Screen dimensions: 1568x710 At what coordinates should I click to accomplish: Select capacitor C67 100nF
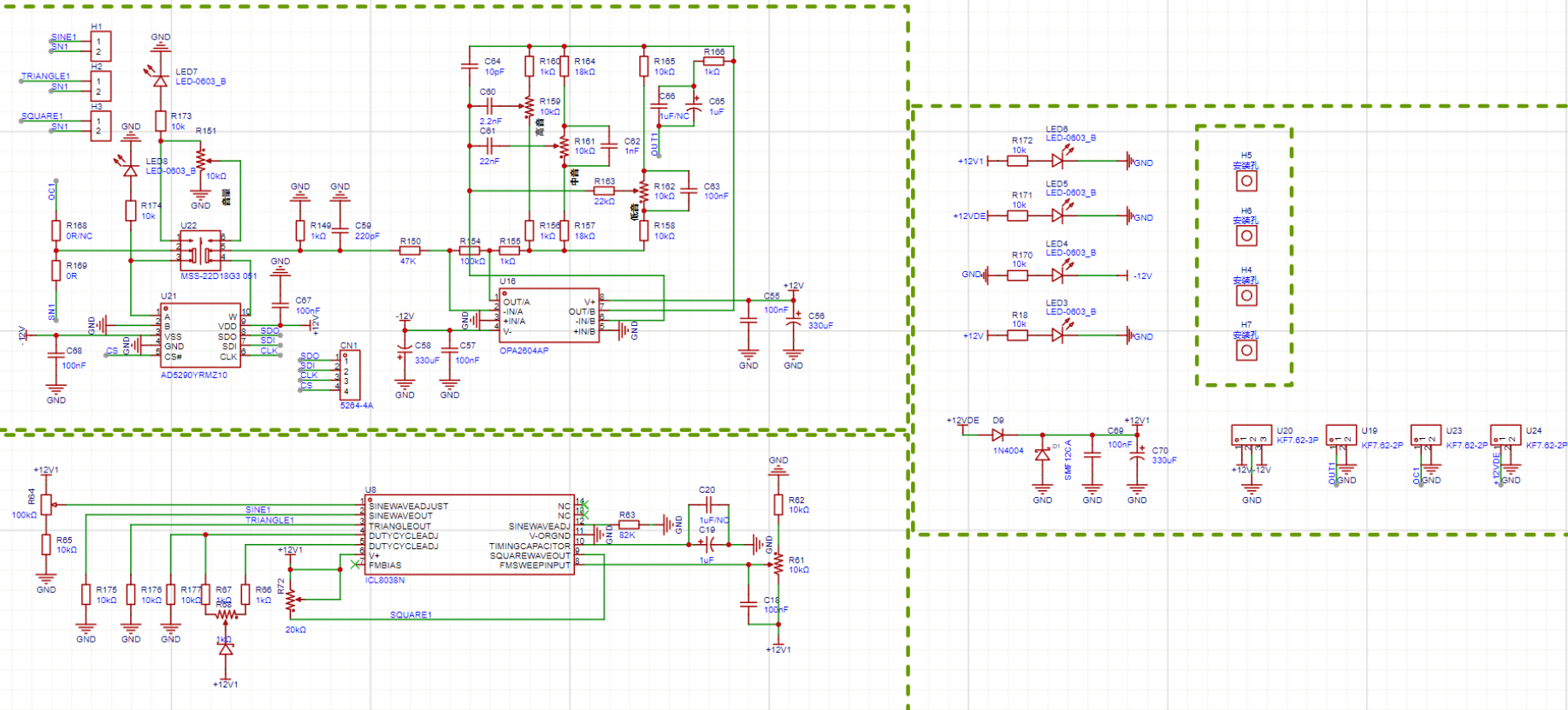280,305
